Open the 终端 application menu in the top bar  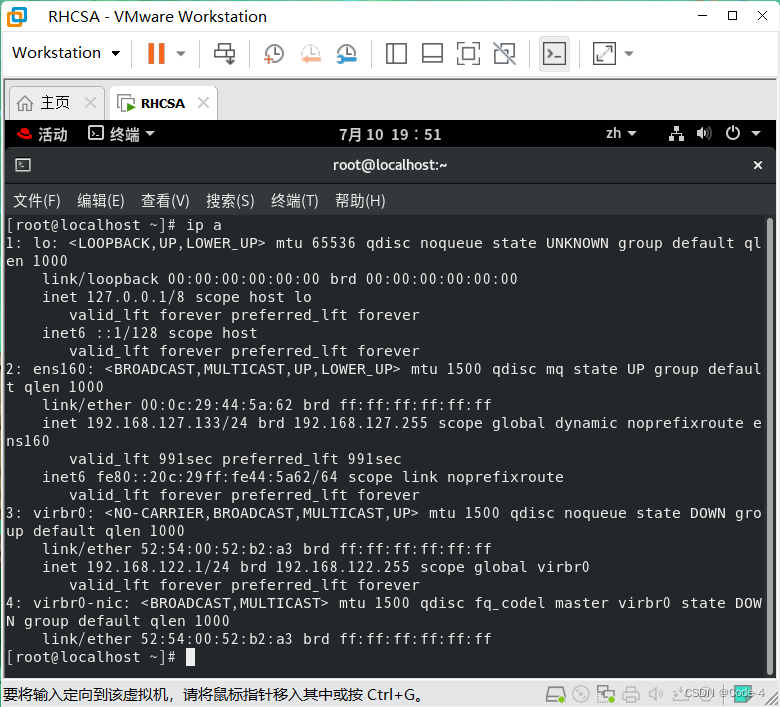coord(121,134)
